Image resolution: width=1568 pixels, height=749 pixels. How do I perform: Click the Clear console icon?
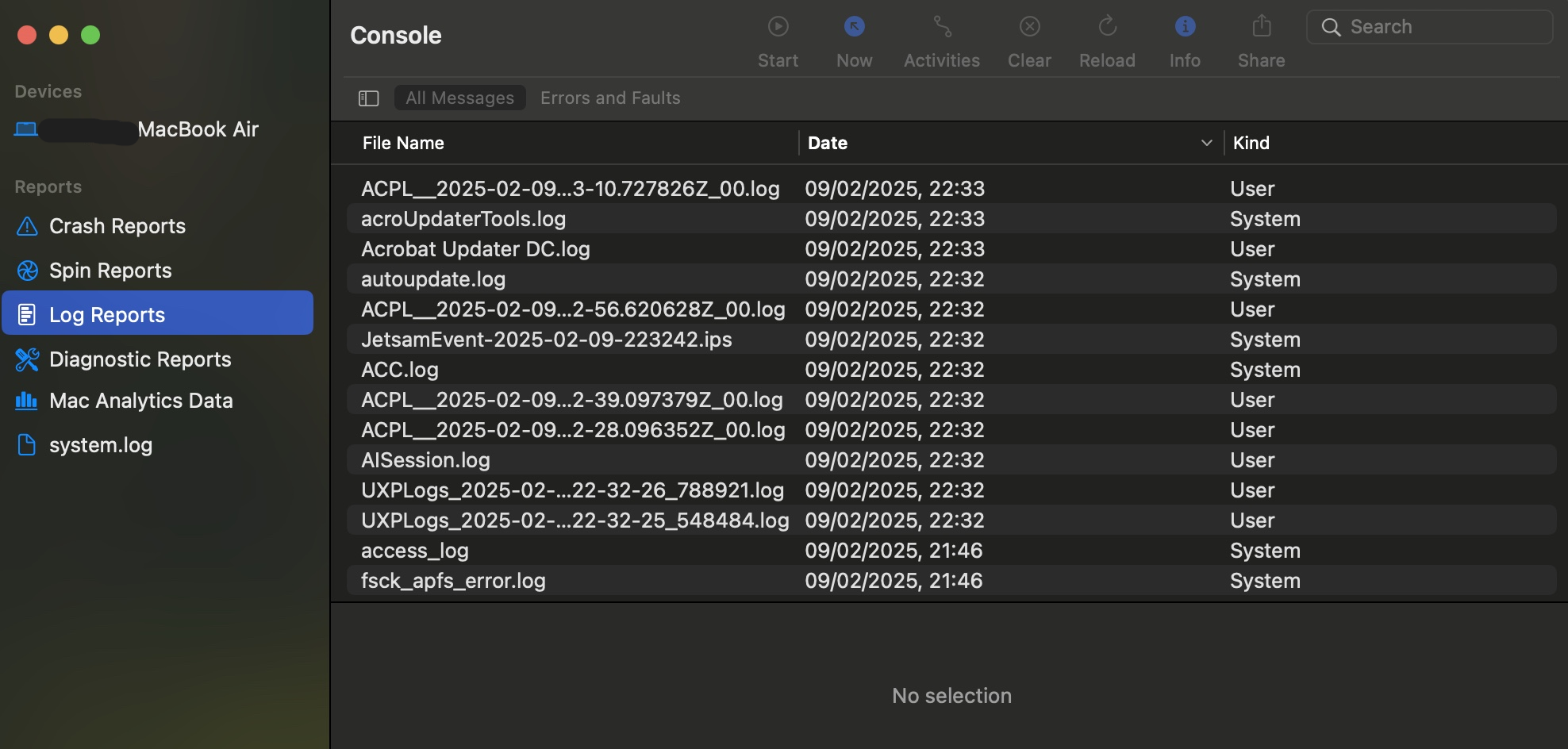pyautogui.click(x=1029, y=26)
